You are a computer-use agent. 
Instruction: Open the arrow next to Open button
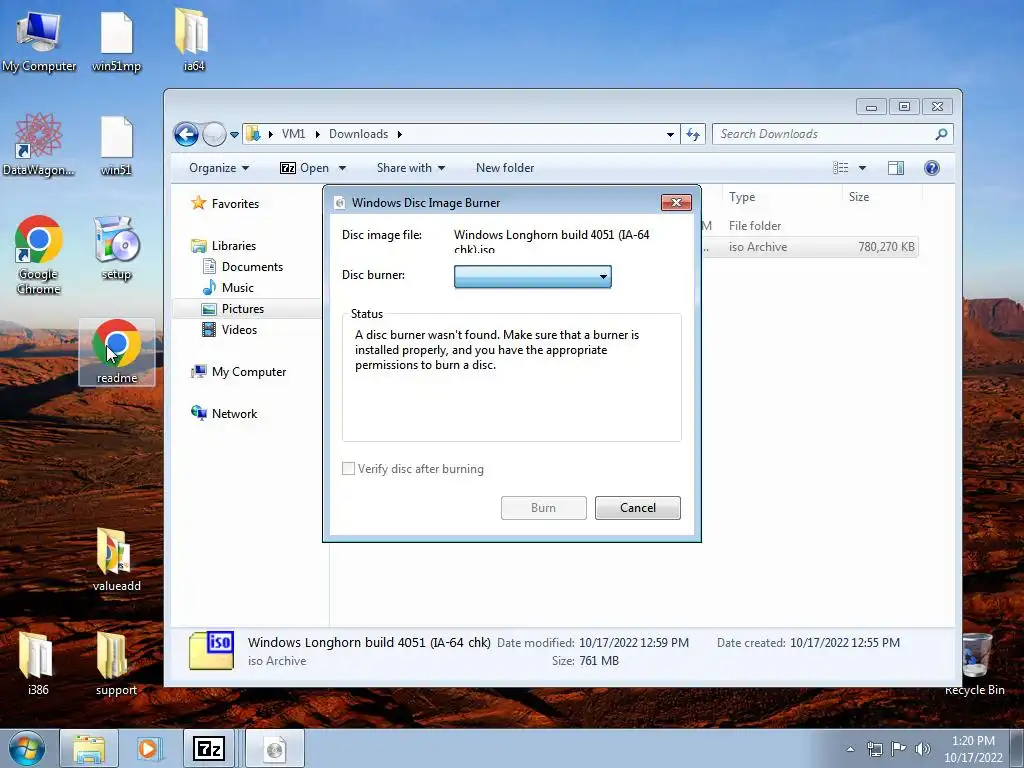342,168
